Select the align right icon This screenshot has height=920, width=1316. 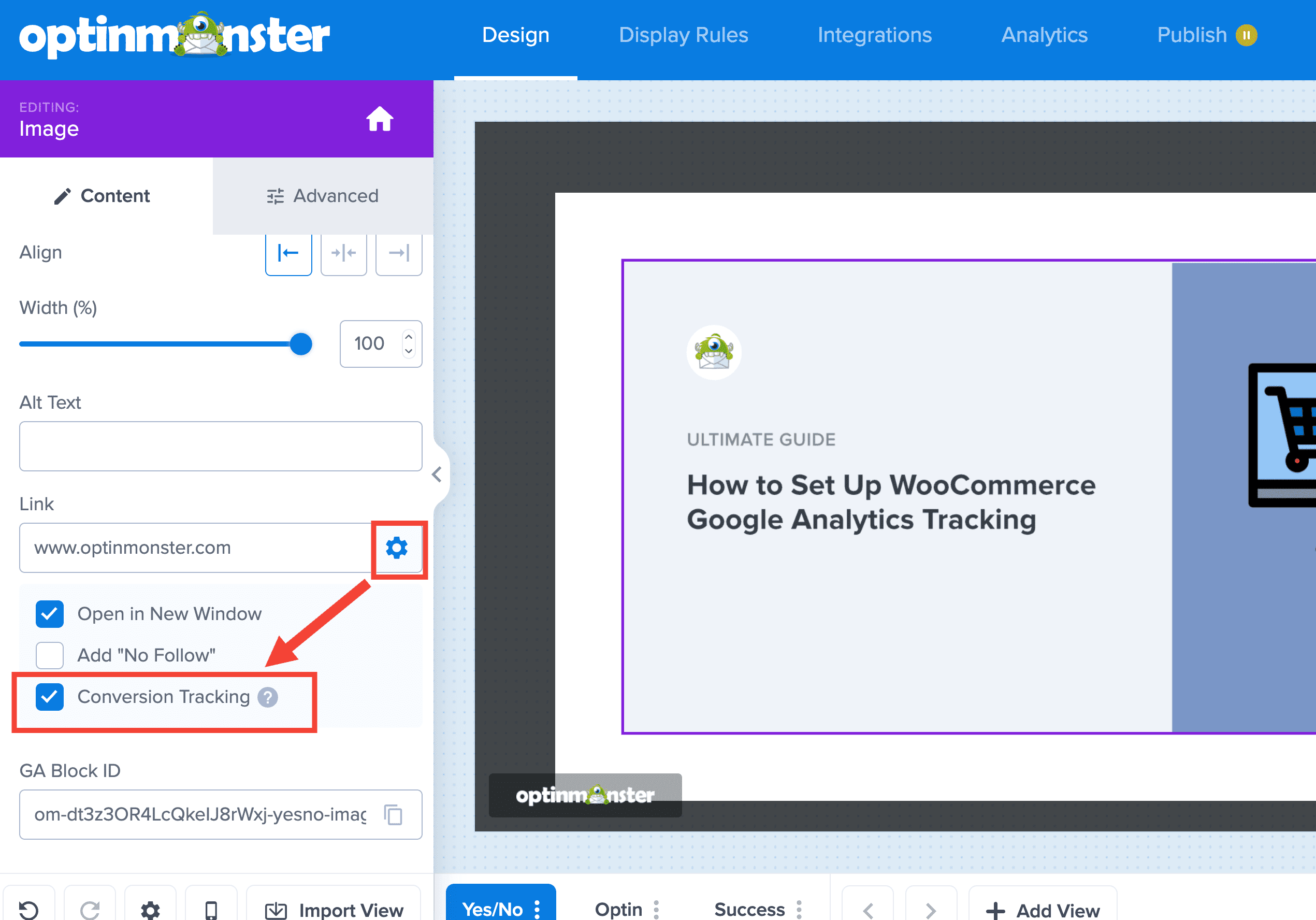tap(398, 253)
